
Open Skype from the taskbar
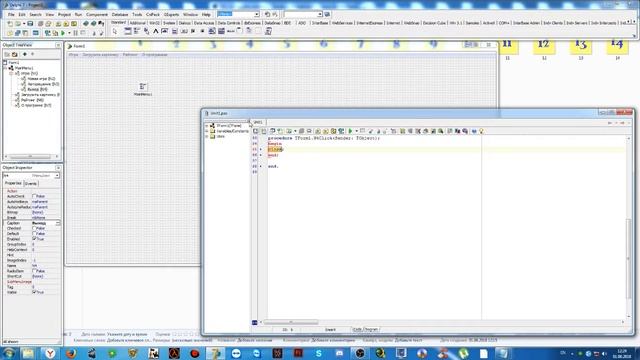319,353
